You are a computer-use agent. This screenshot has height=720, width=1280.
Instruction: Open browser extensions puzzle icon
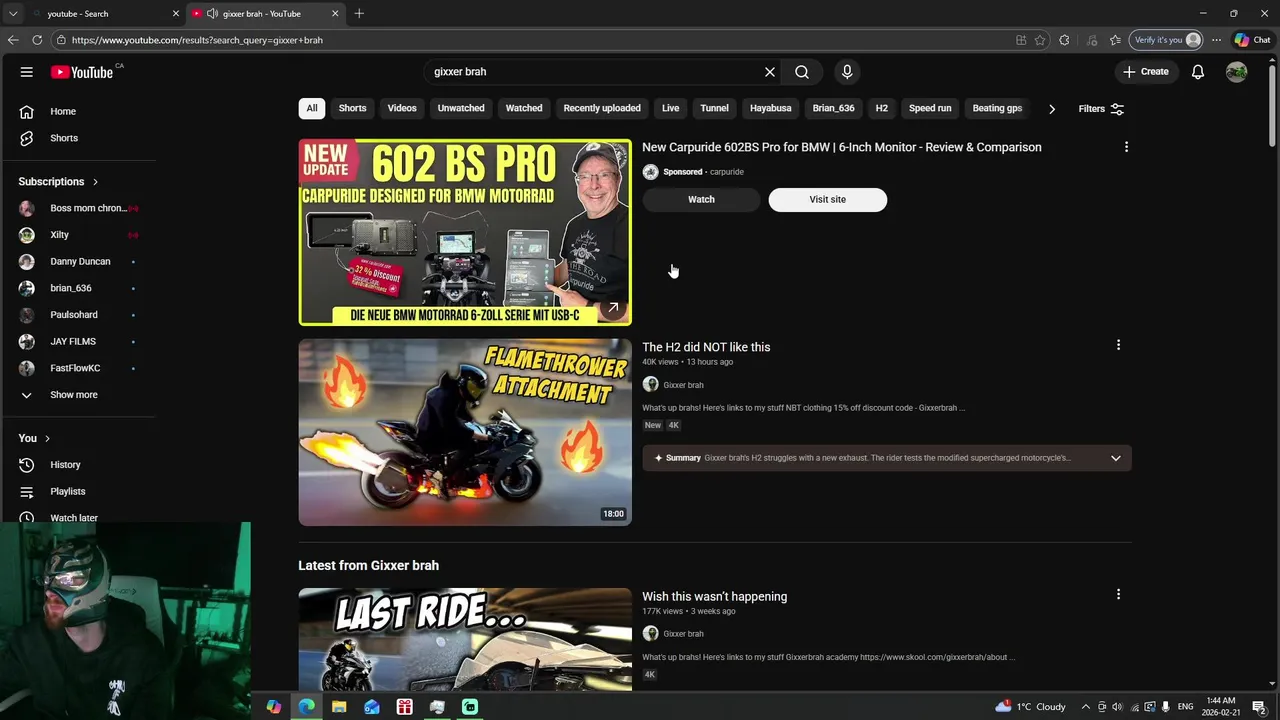pyautogui.click(x=1064, y=40)
